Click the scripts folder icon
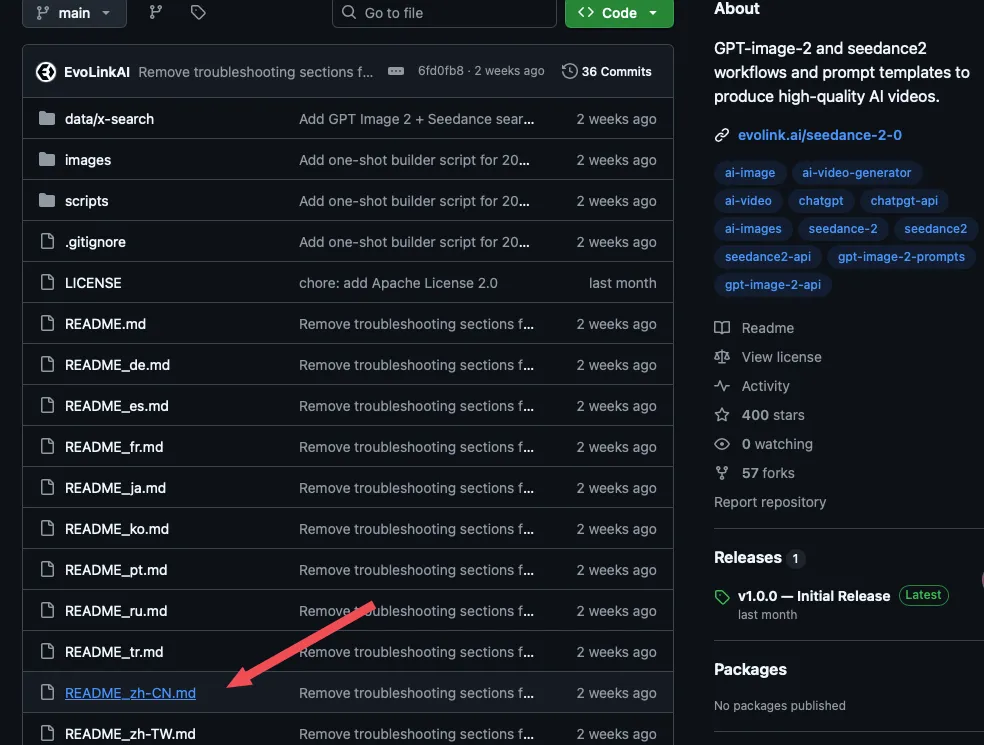The image size is (984, 745). pos(47,200)
